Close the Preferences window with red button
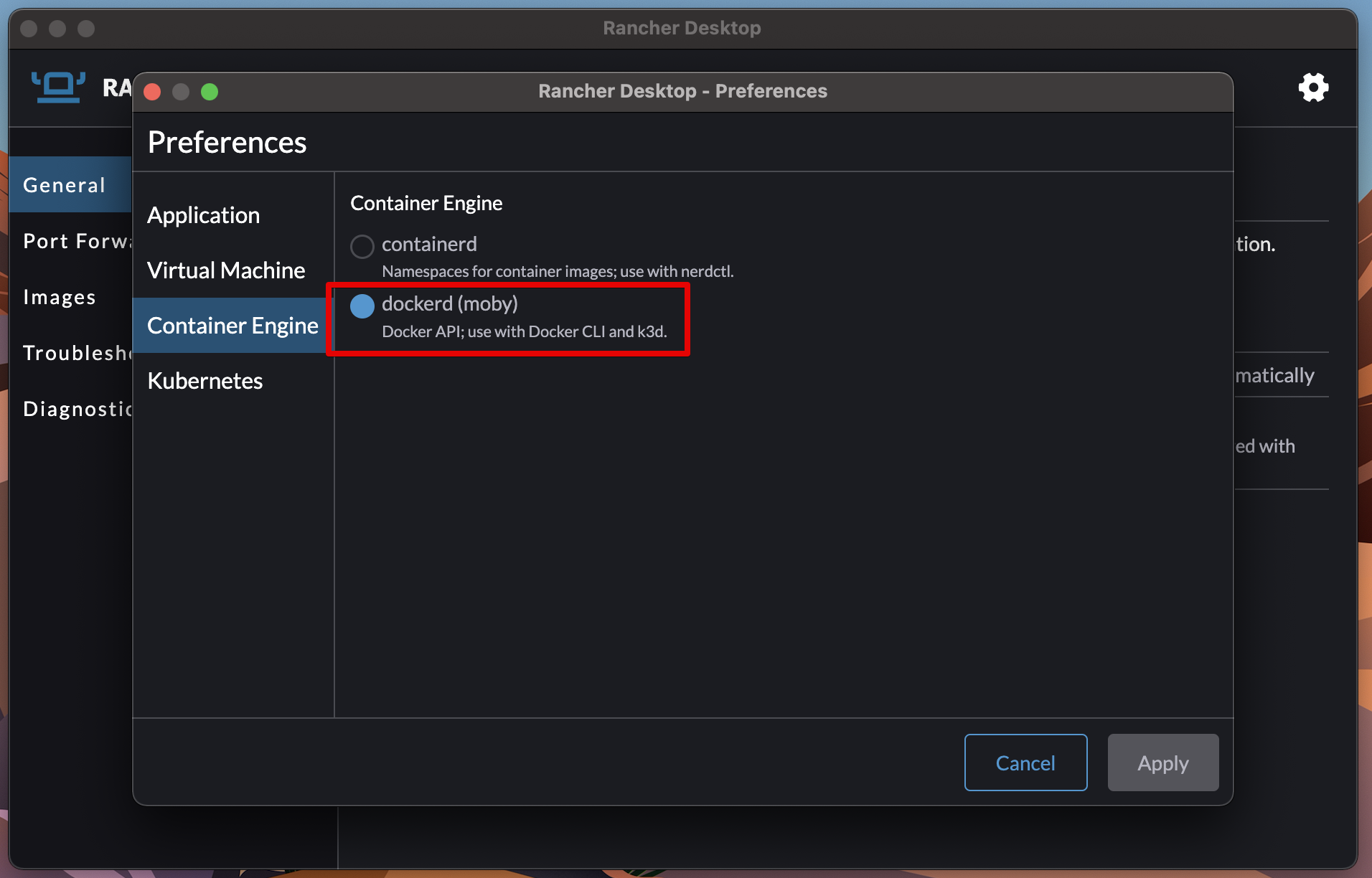This screenshot has width=1372, height=878. tap(152, 92)
